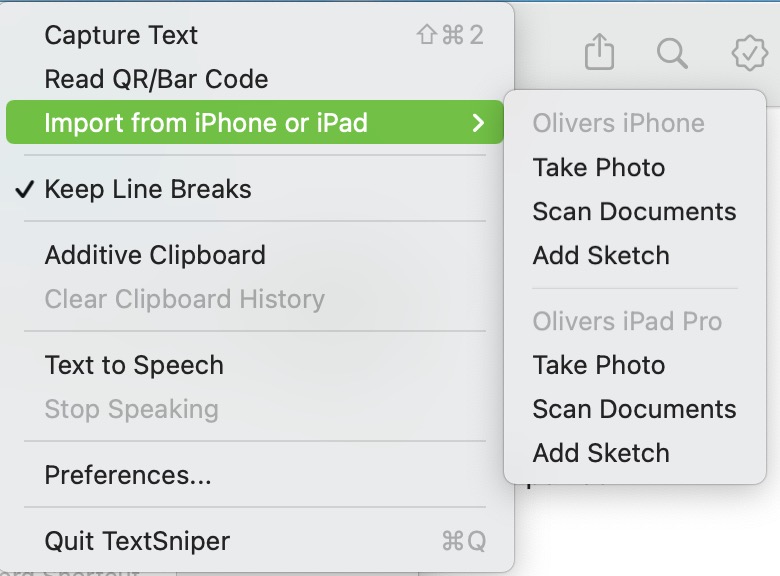Scan Documents using Olivers iPad Pro

(635, 409)
